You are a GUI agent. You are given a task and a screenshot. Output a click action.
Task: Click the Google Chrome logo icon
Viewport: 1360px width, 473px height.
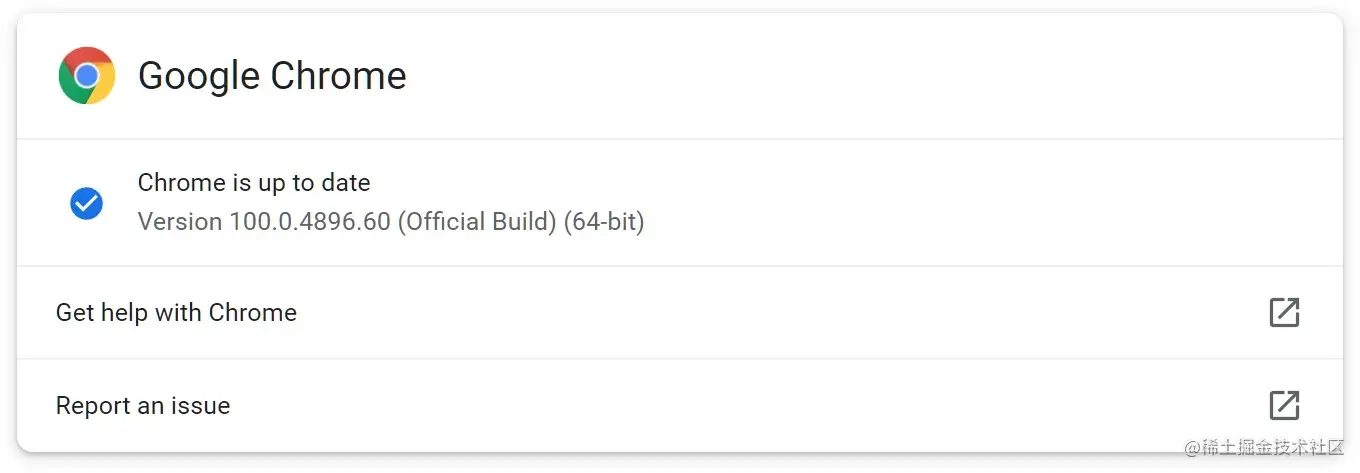(87, 76)
